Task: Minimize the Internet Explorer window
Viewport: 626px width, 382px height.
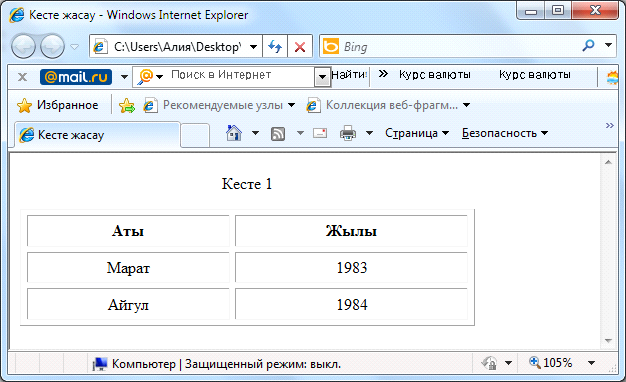Action: tap(531, 11)
